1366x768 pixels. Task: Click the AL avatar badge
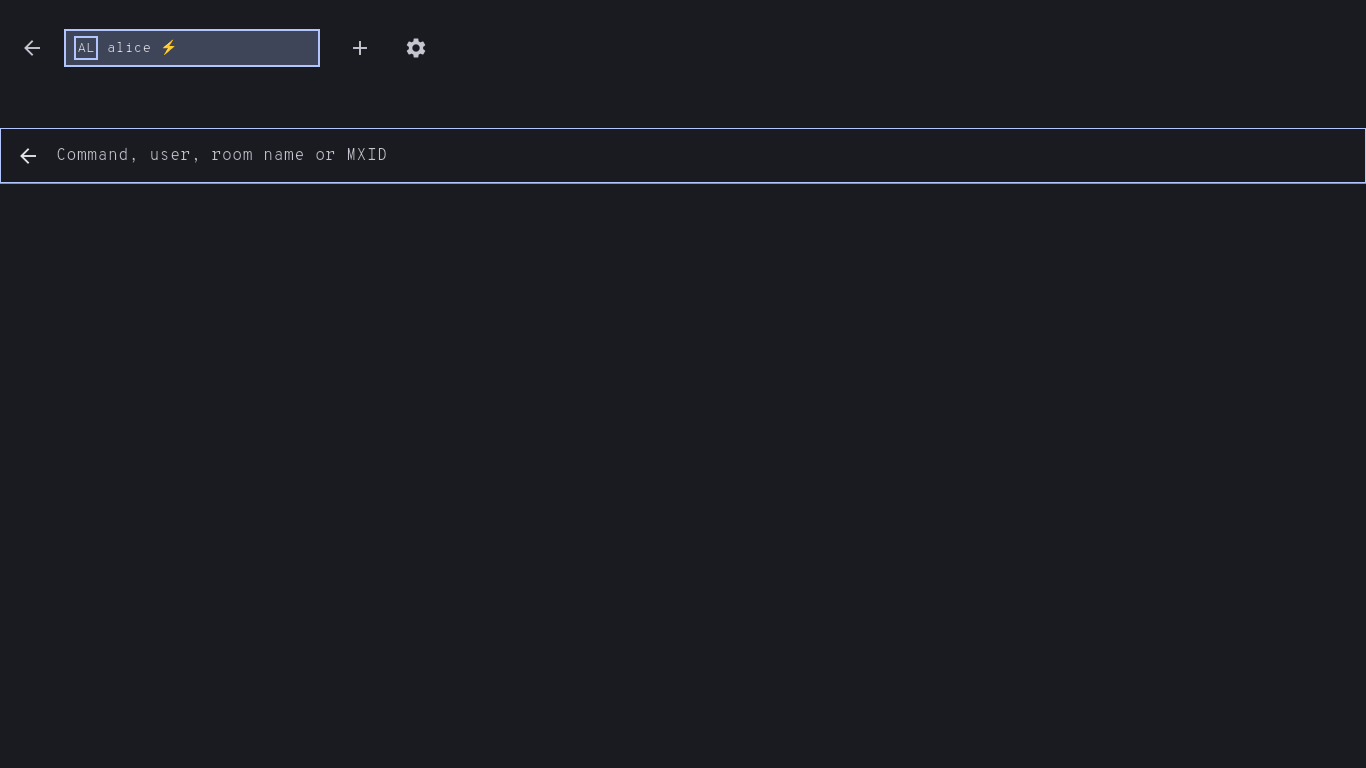(86, 48)
